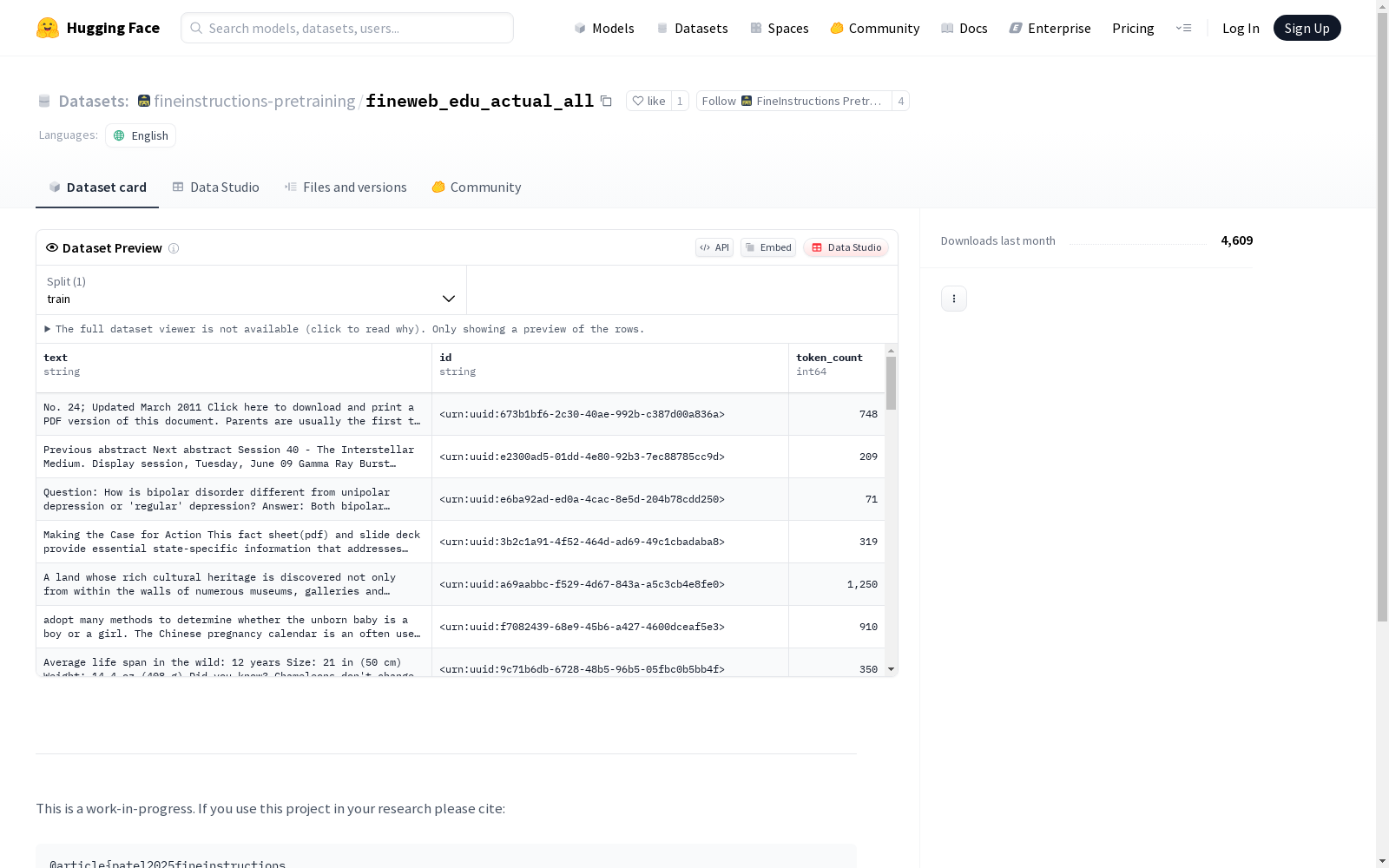1389x868 pixels.
Task: Click the dataset table vertical scrollbar thumb
Action: 891,383
